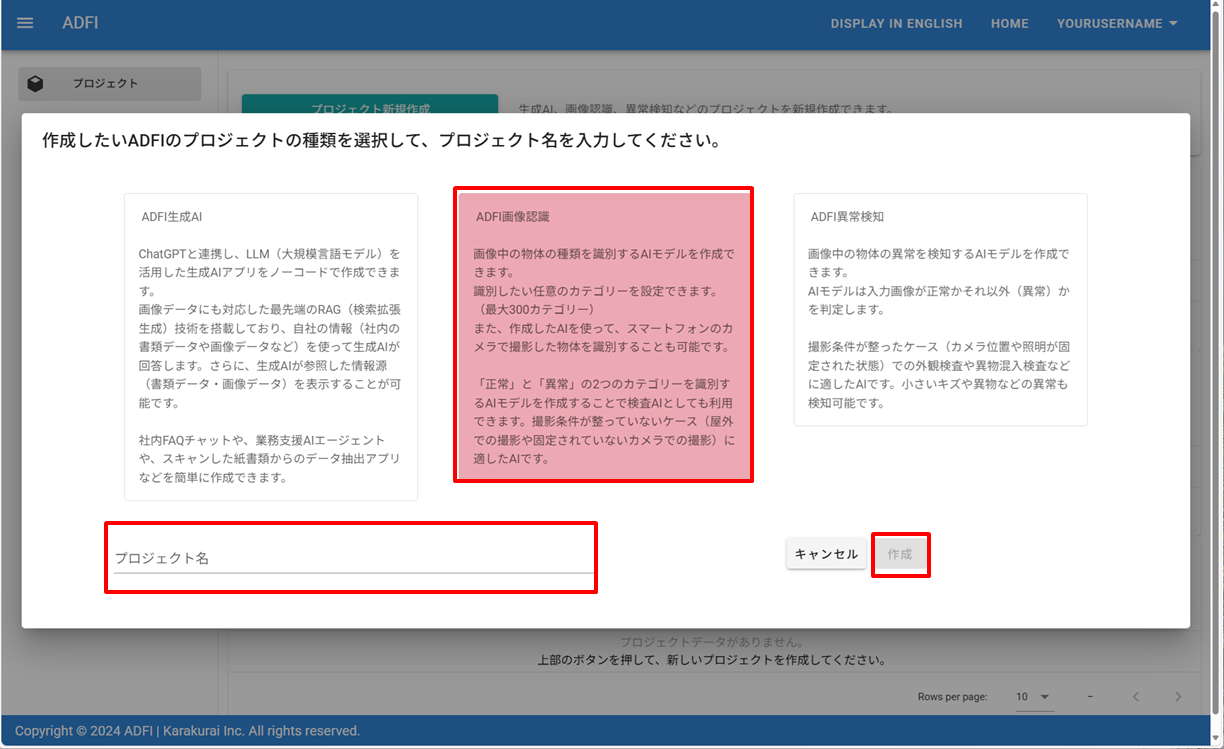Viewport: 1224px width, 749px height.
Task: Open the YOURUSERNAME account dropdown
Action: click(x=1117, y=23)
